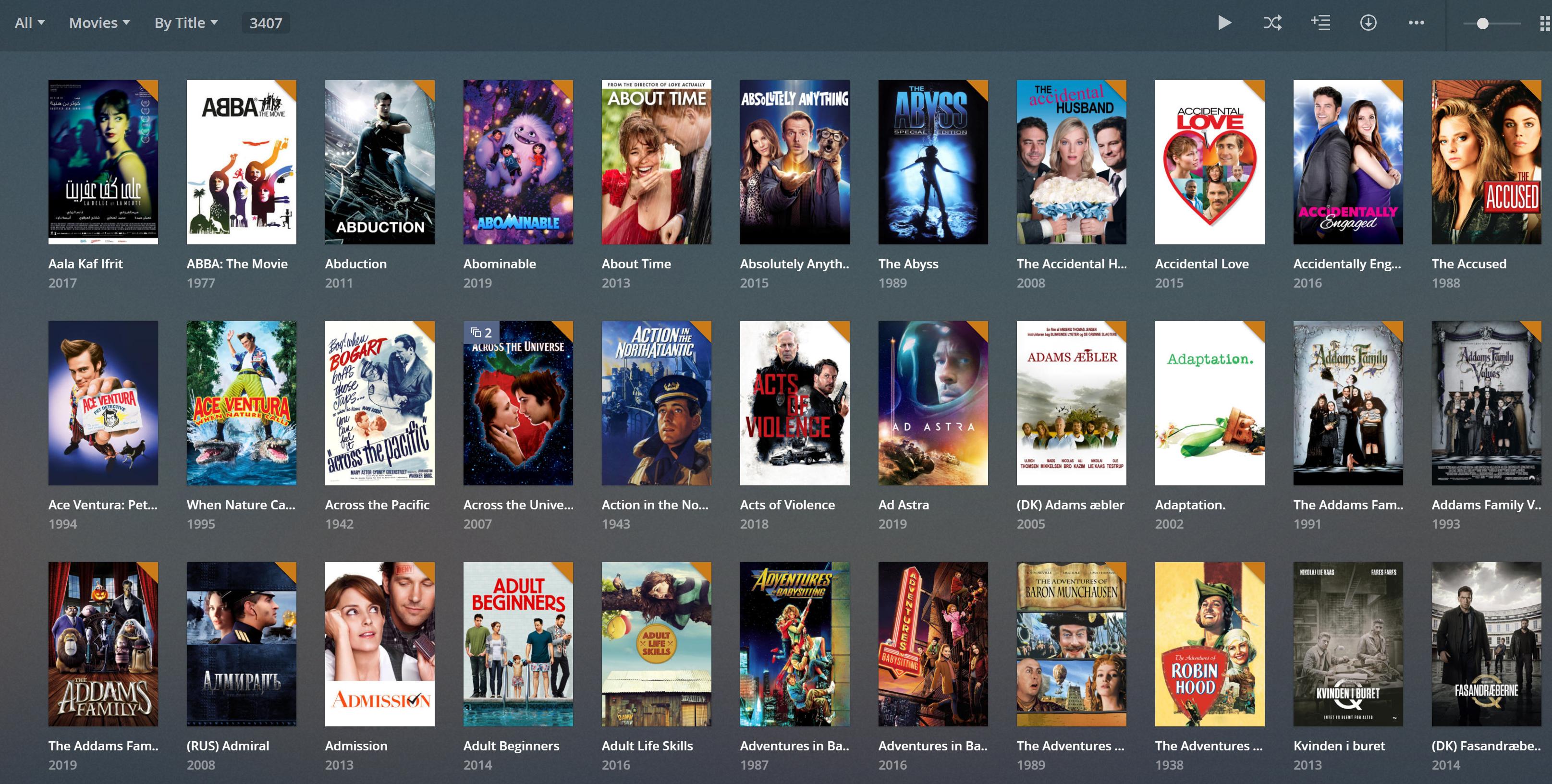Click the 'Aala Kaf Ifrit' title link
The image size is (1552, 784).
pos(86,264)
